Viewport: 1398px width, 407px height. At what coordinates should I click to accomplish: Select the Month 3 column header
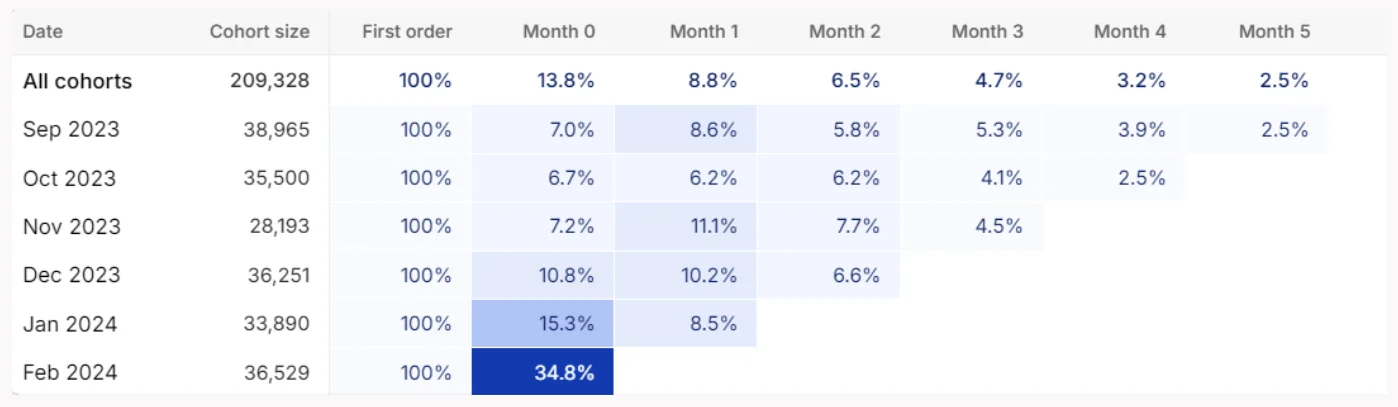[x=987, y=31]
